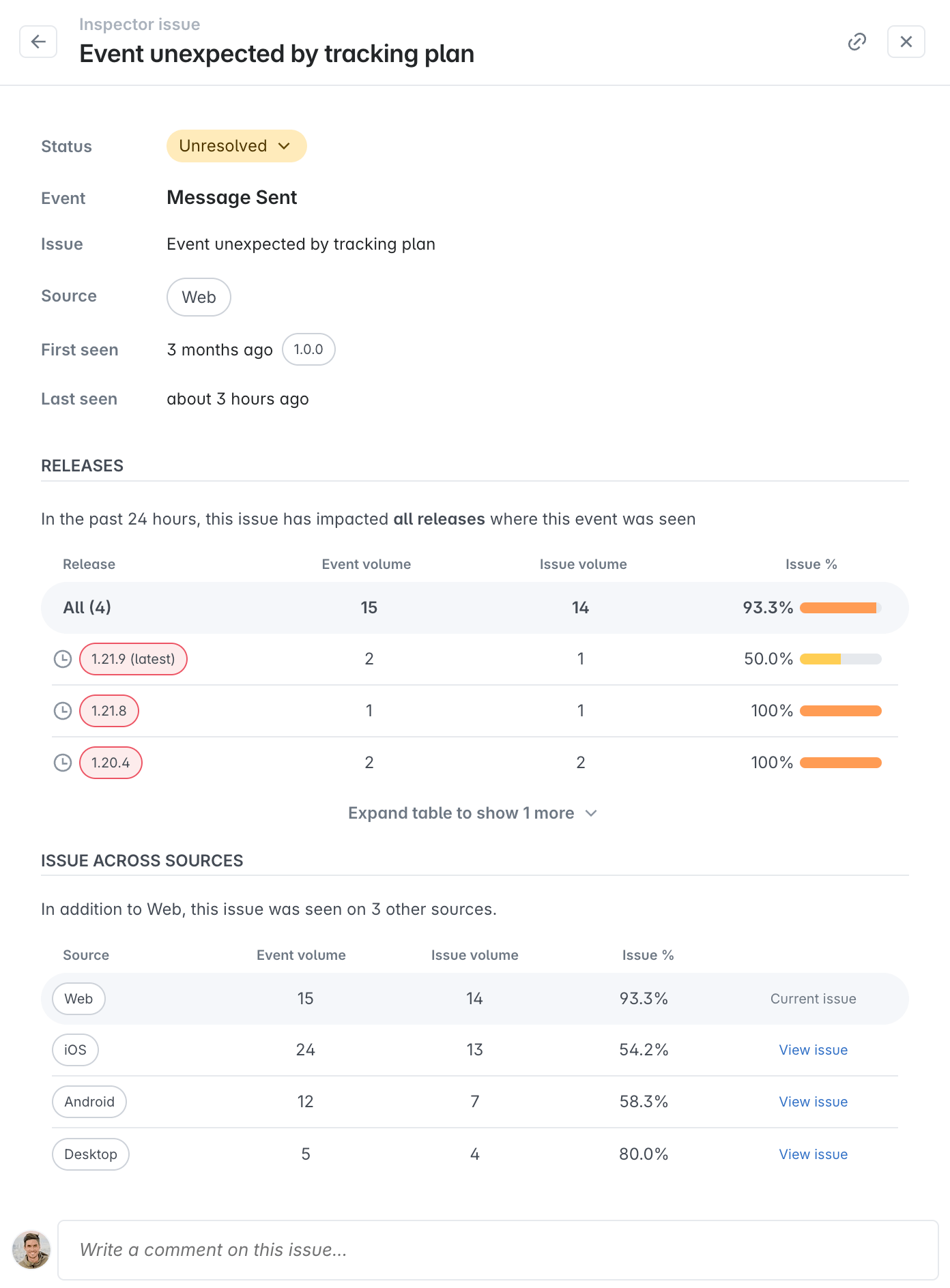View issue for iOS source
Image resolution: width=950 pixels, height=1288 pixels.
tap(813, 1050)
